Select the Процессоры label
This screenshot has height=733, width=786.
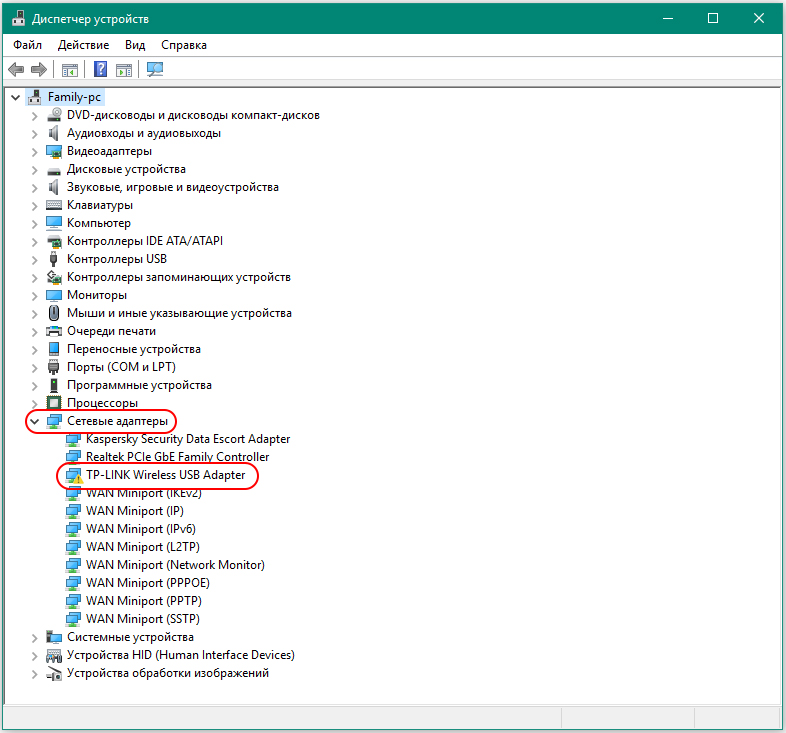coord(102,403)
